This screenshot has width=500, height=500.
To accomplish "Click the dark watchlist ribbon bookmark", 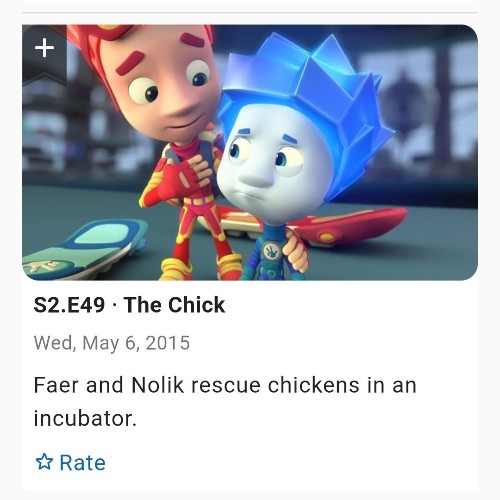I will pyautogui.click(x=44, y=55).
